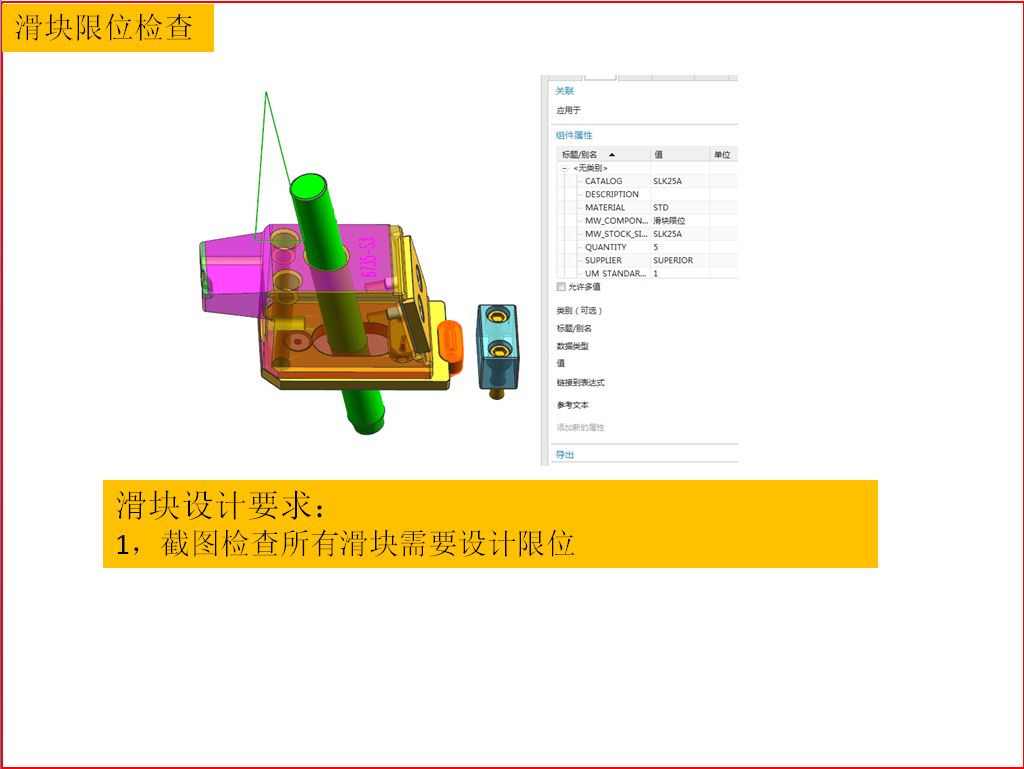Expand the 导出 section
The height and width of the screenshot is (769, 1024).
[565, 454]
